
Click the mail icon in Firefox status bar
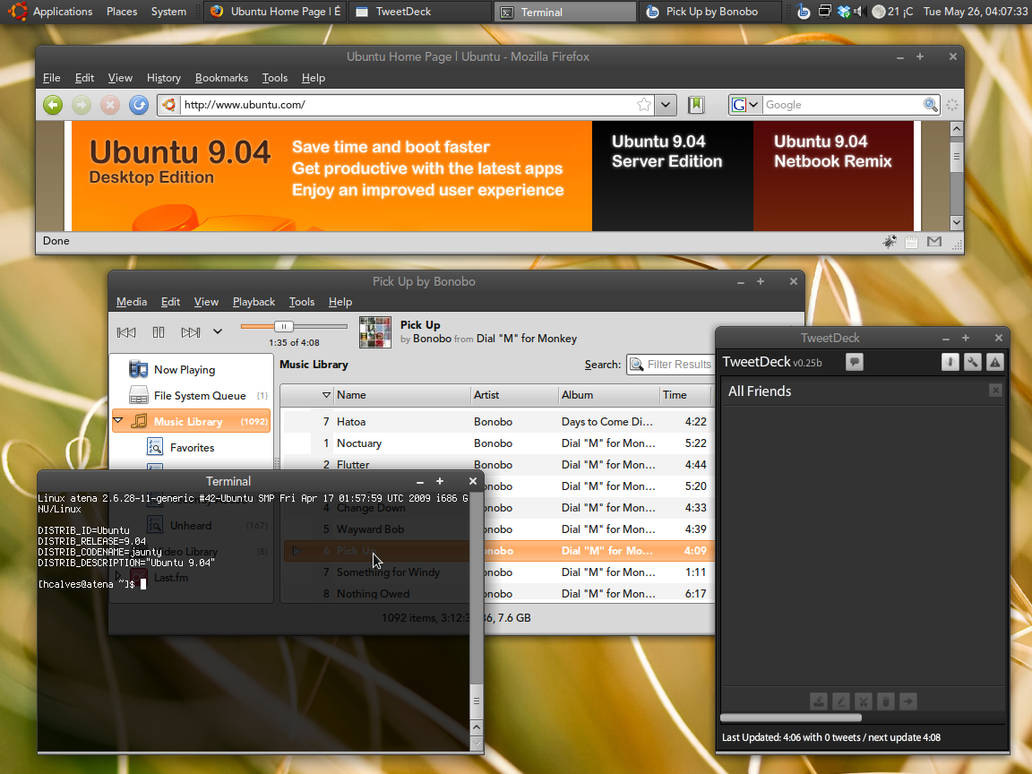pyautogui.click(x=934, y=242)
